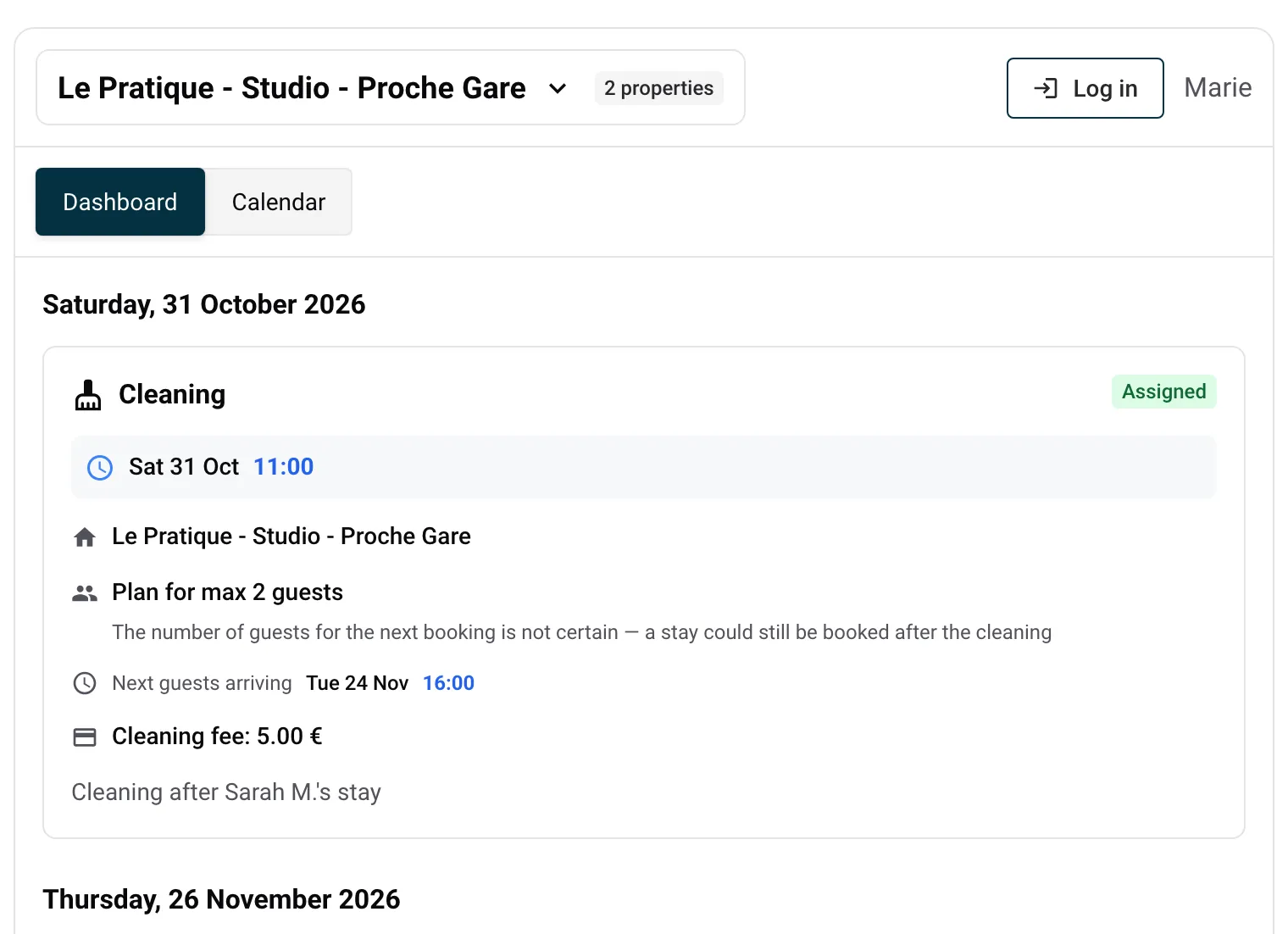The height and width of the screenshot is (934, 1288).
Task: Click the 11:00 cleaning time
Action: (x=284, y=466)
